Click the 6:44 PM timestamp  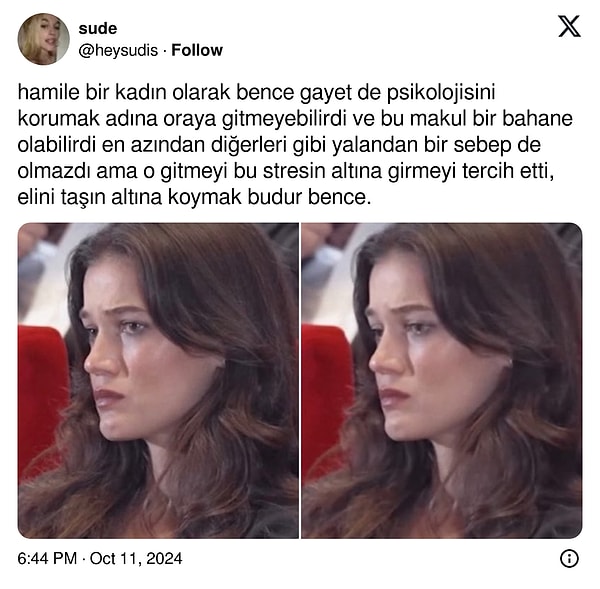[47, 558]
